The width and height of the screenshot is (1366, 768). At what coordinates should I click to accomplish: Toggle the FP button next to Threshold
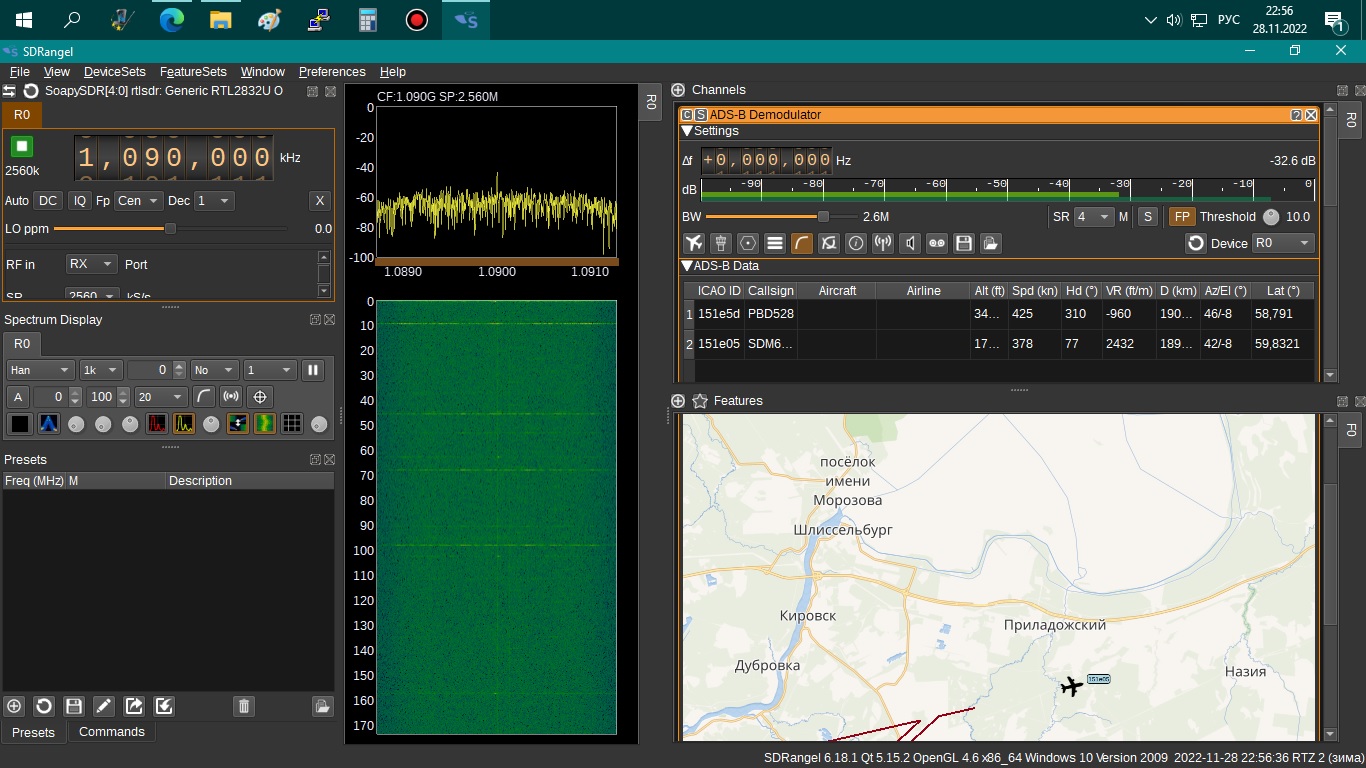pos(1181,216)
